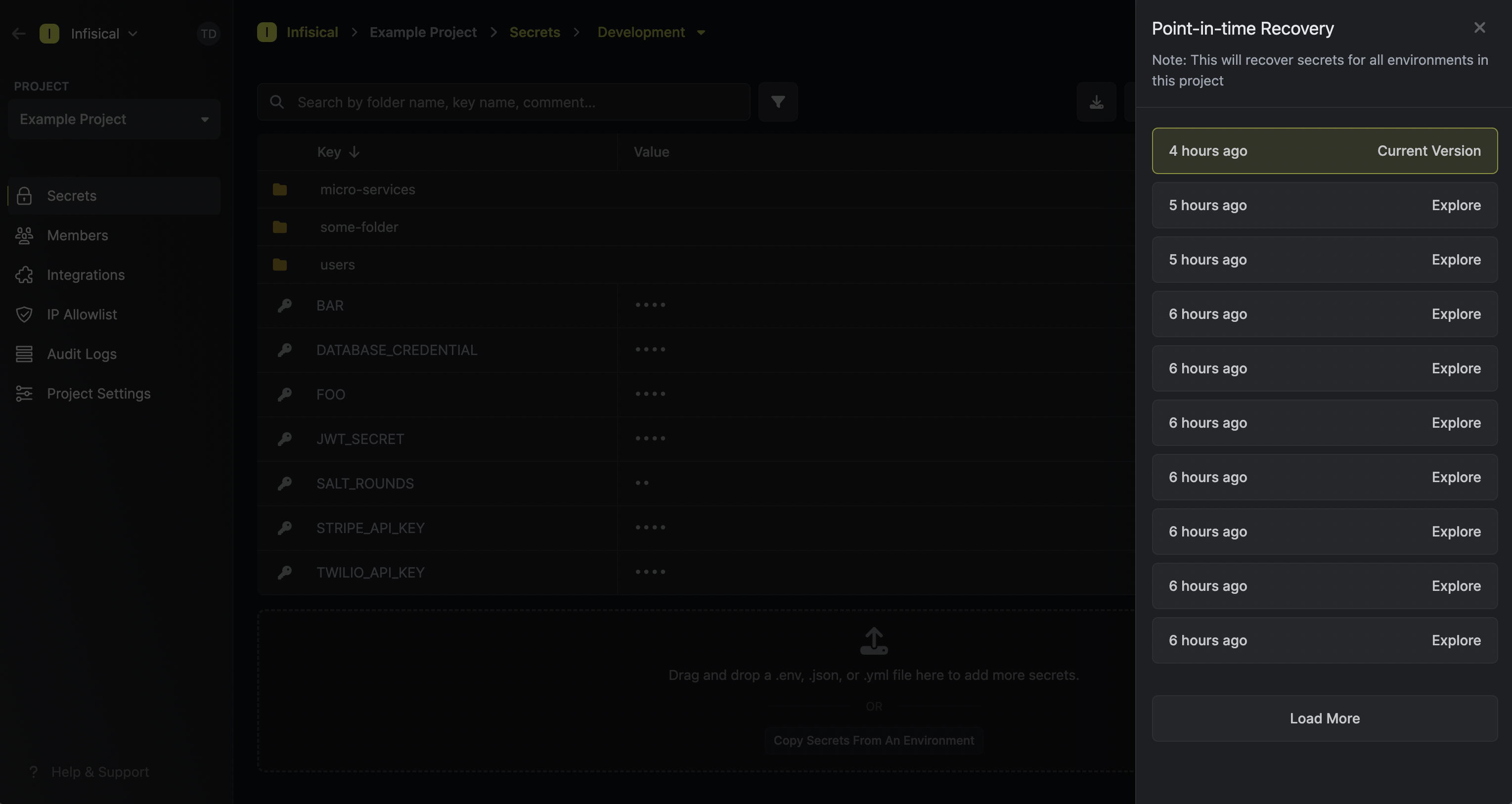Expand the Infisical organization dropdown
This screenshot has height=804, width=1512.
pos(104,34)
